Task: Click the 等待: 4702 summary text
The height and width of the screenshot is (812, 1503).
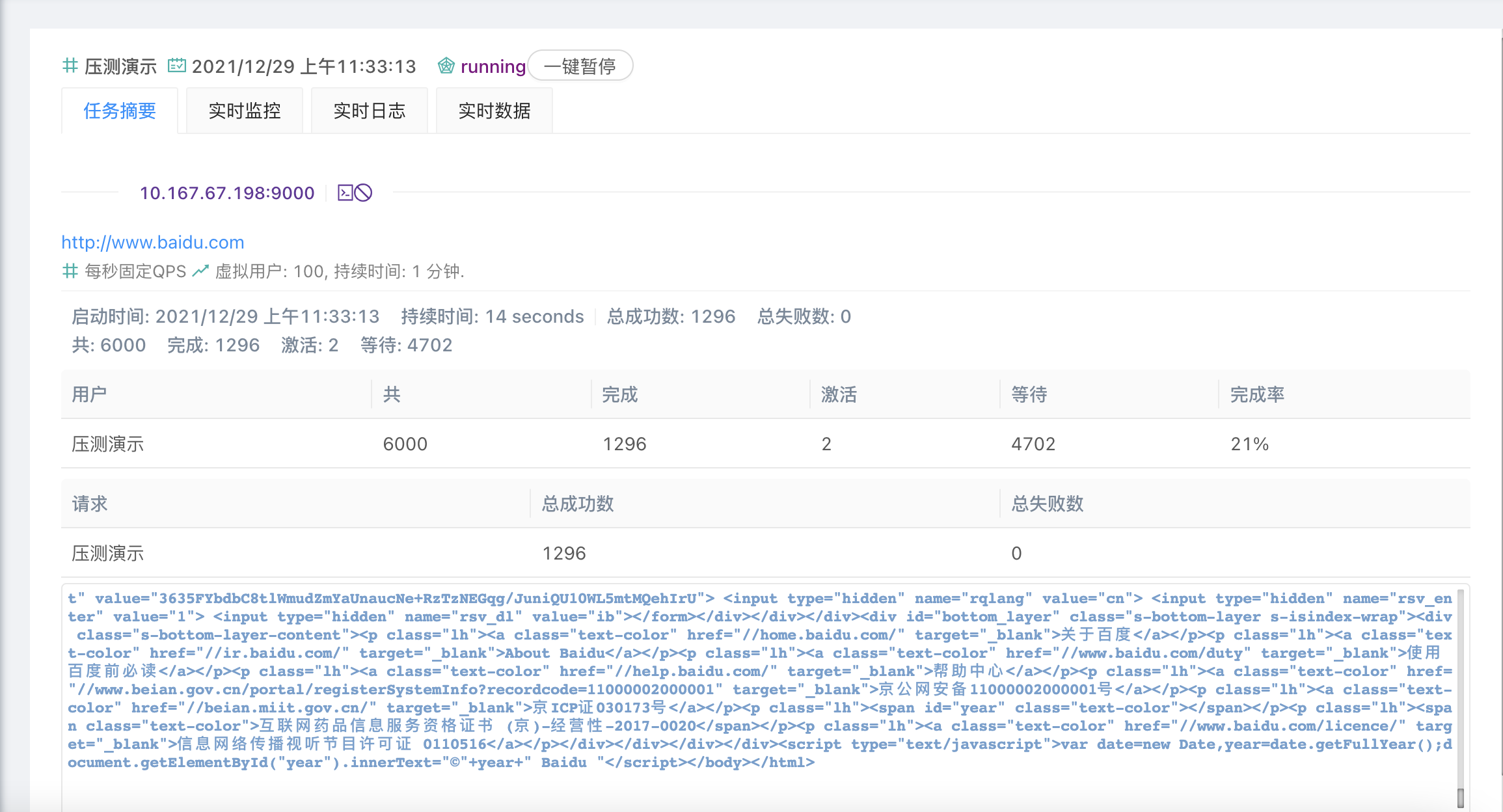Action: pyautogui.click(x=407, y=345)
